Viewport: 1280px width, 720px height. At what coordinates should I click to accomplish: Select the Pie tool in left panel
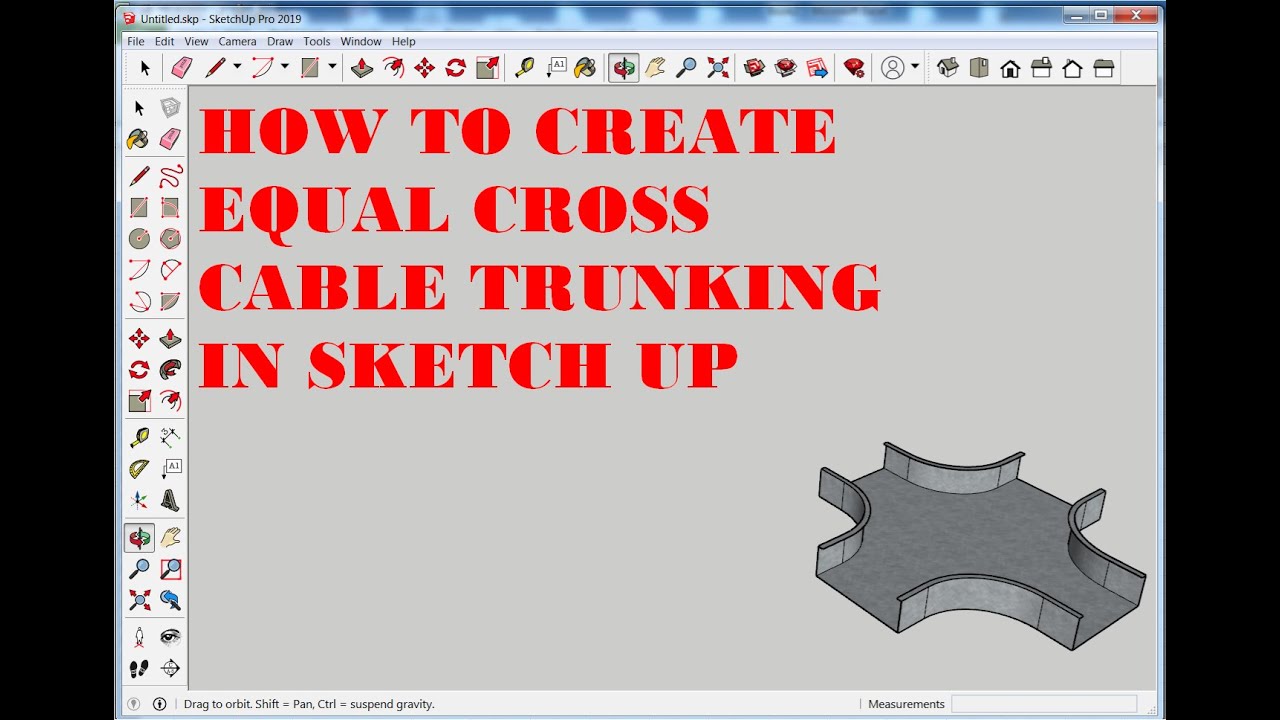(170, 301)
